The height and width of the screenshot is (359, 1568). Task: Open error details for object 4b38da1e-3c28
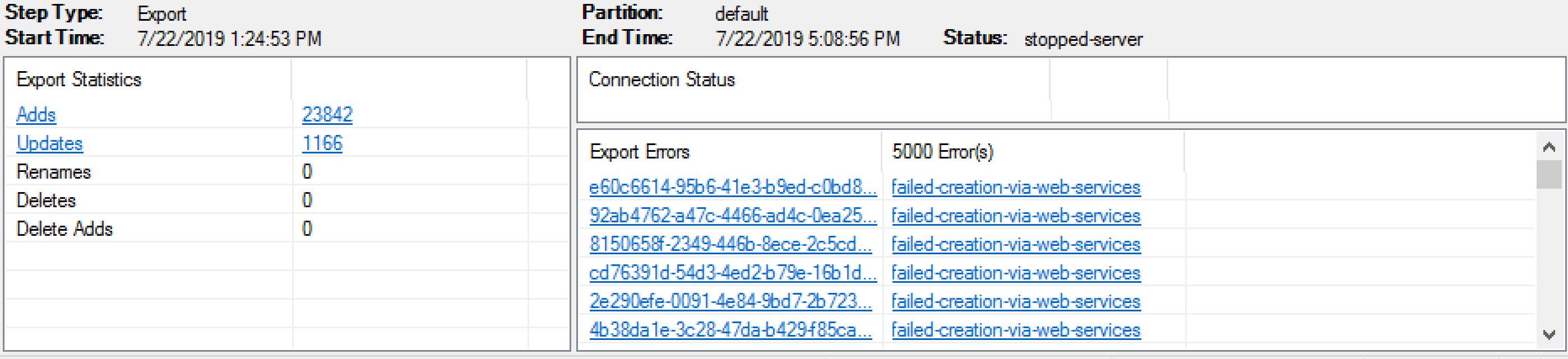[x=730, y=330]
